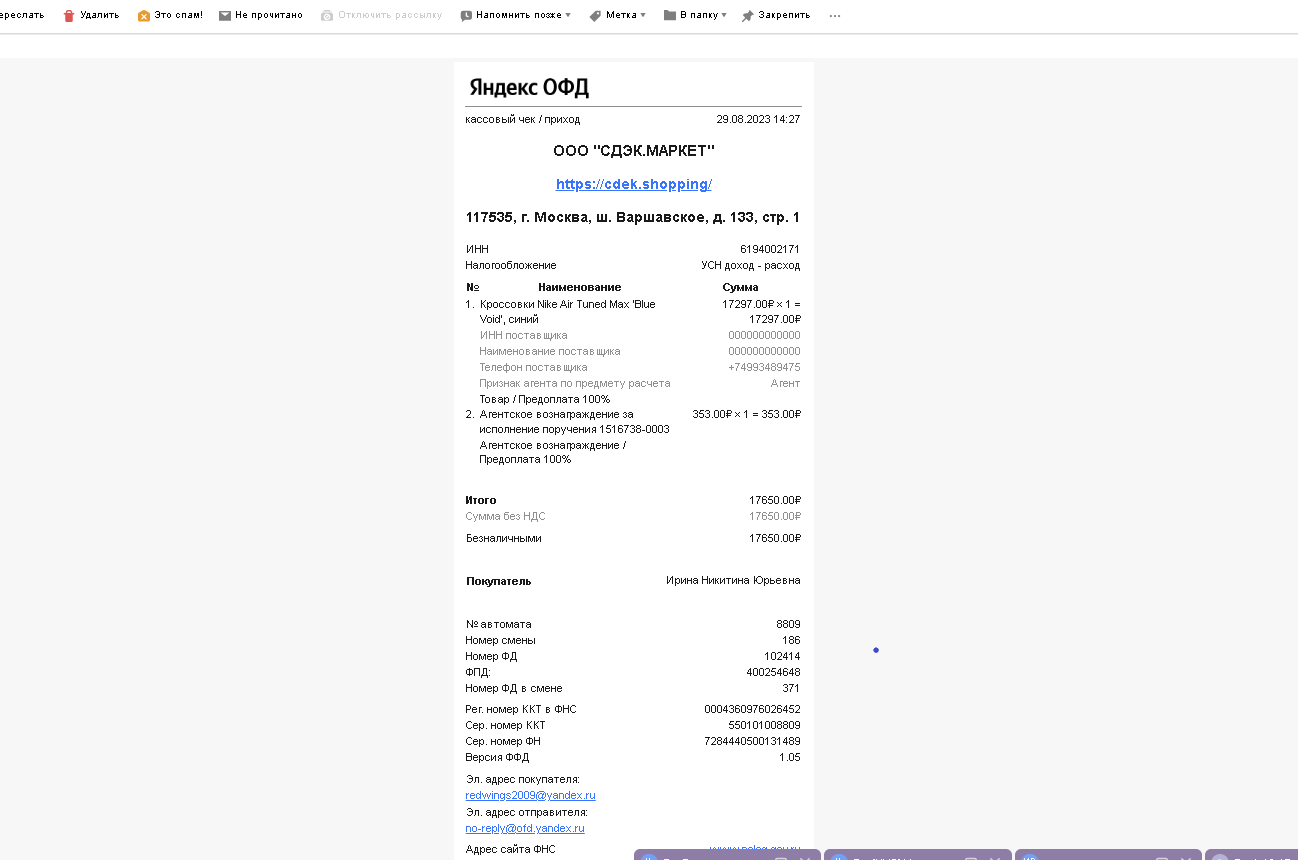Select the buyer name Ирина Никитина Юрьевна
This screenshot has height=860, width=1298.
click(x=733, y=580)
